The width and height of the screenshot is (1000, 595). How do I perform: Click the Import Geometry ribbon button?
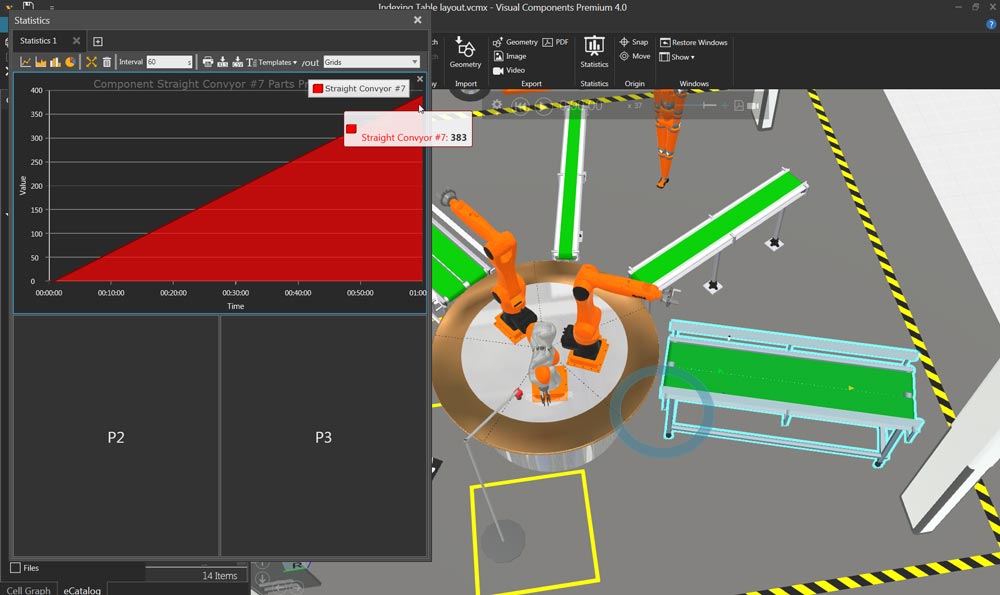click(x=465, y=52)
